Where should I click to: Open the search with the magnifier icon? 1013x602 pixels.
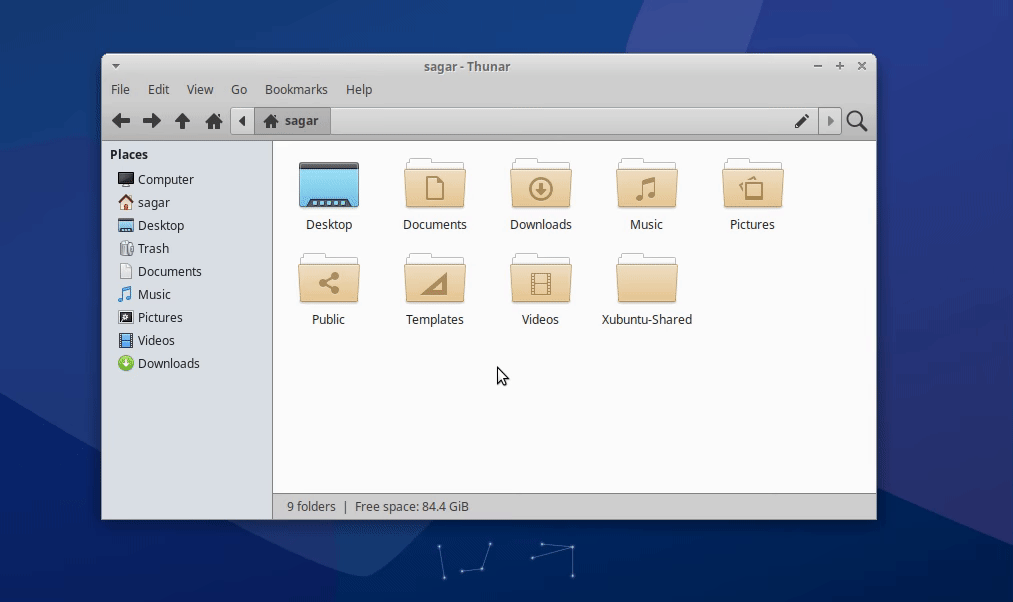point(856,120)
